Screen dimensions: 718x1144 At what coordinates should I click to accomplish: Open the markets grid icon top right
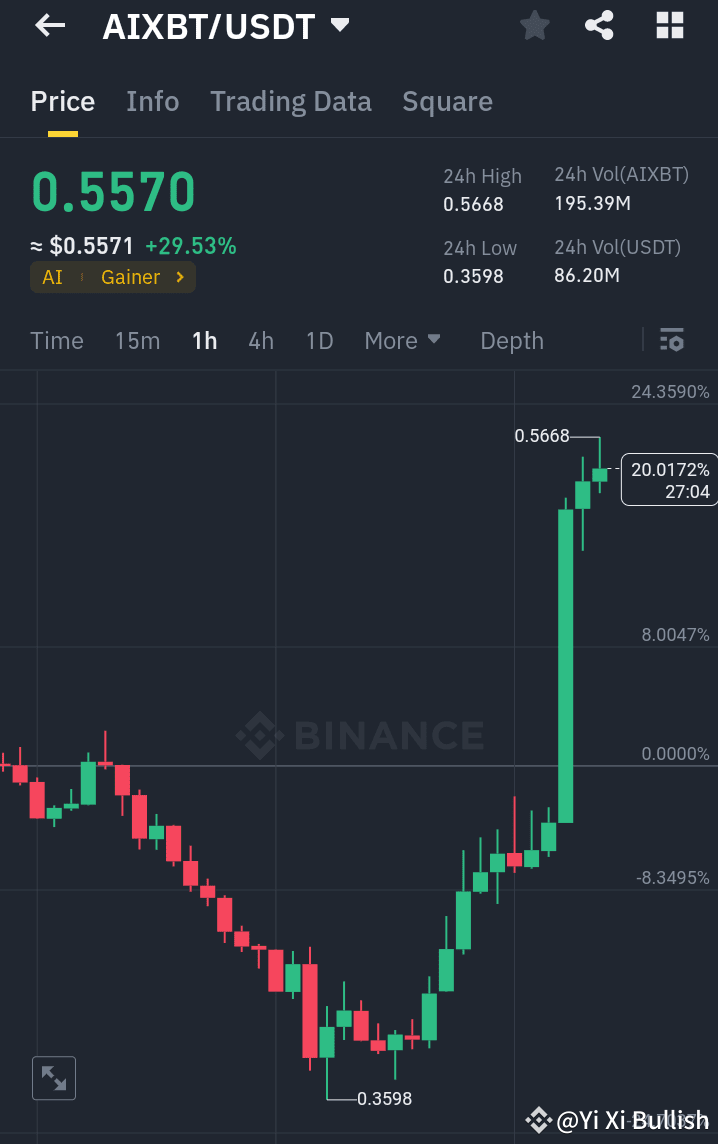[668, 26]
